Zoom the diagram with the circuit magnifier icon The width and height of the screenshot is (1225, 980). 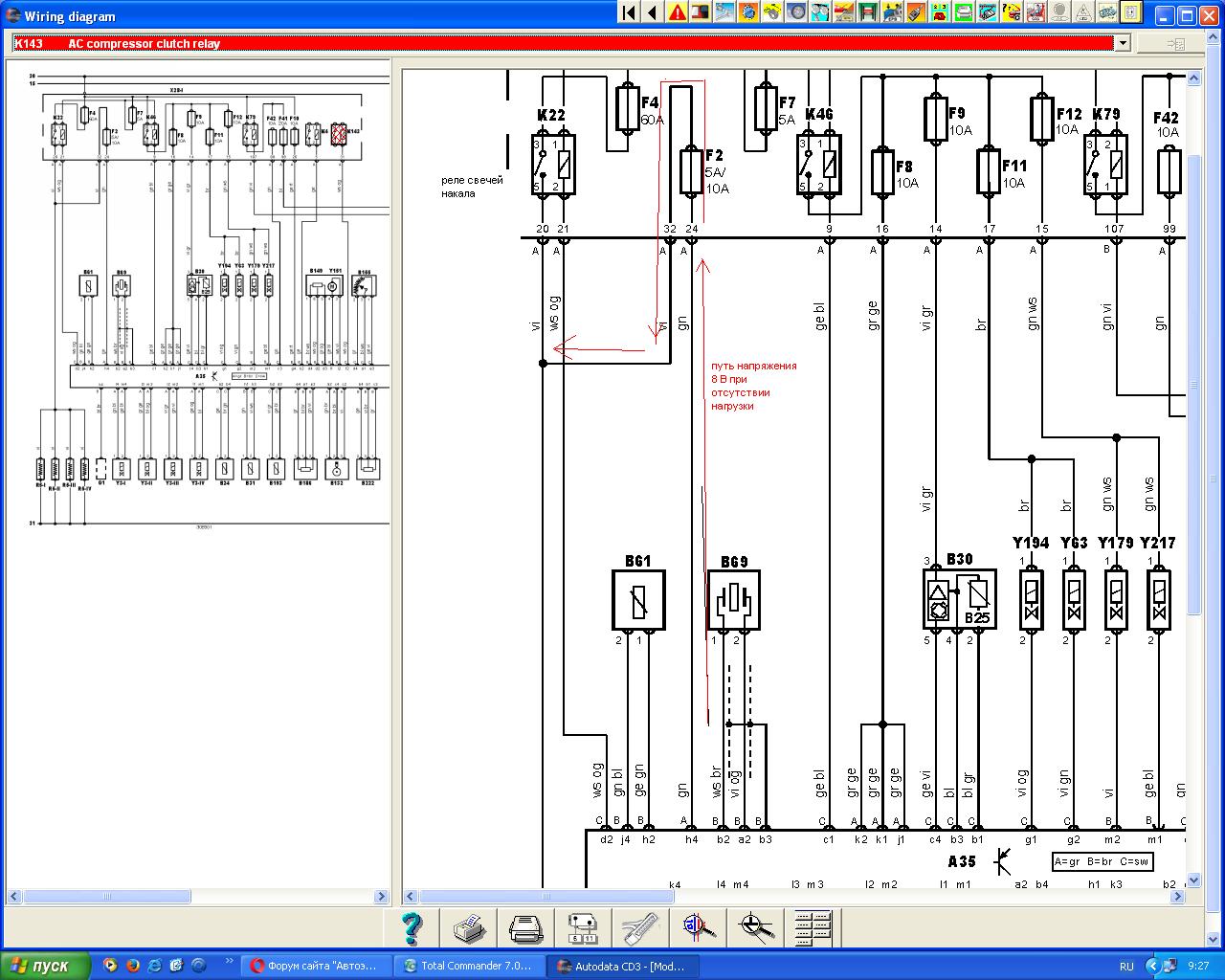[x=756, y=927]
